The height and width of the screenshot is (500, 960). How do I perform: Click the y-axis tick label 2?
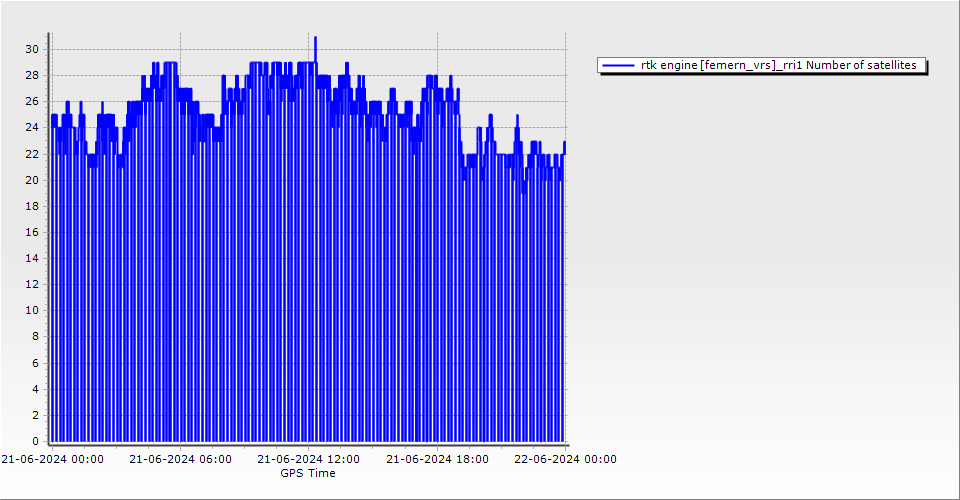[35, 415]
